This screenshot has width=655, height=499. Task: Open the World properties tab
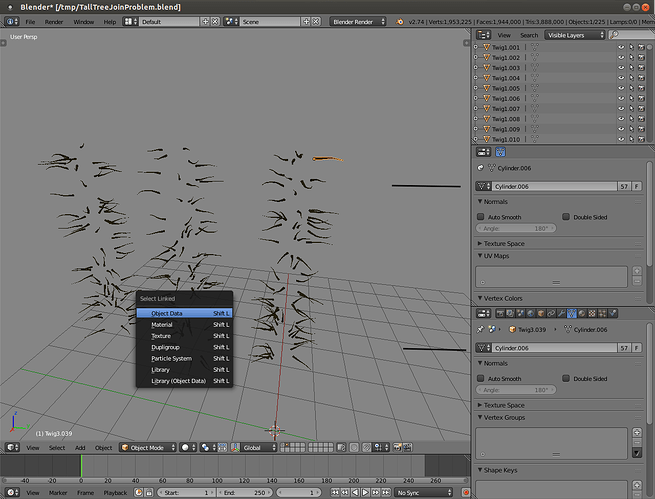click(x=531, y=313)
